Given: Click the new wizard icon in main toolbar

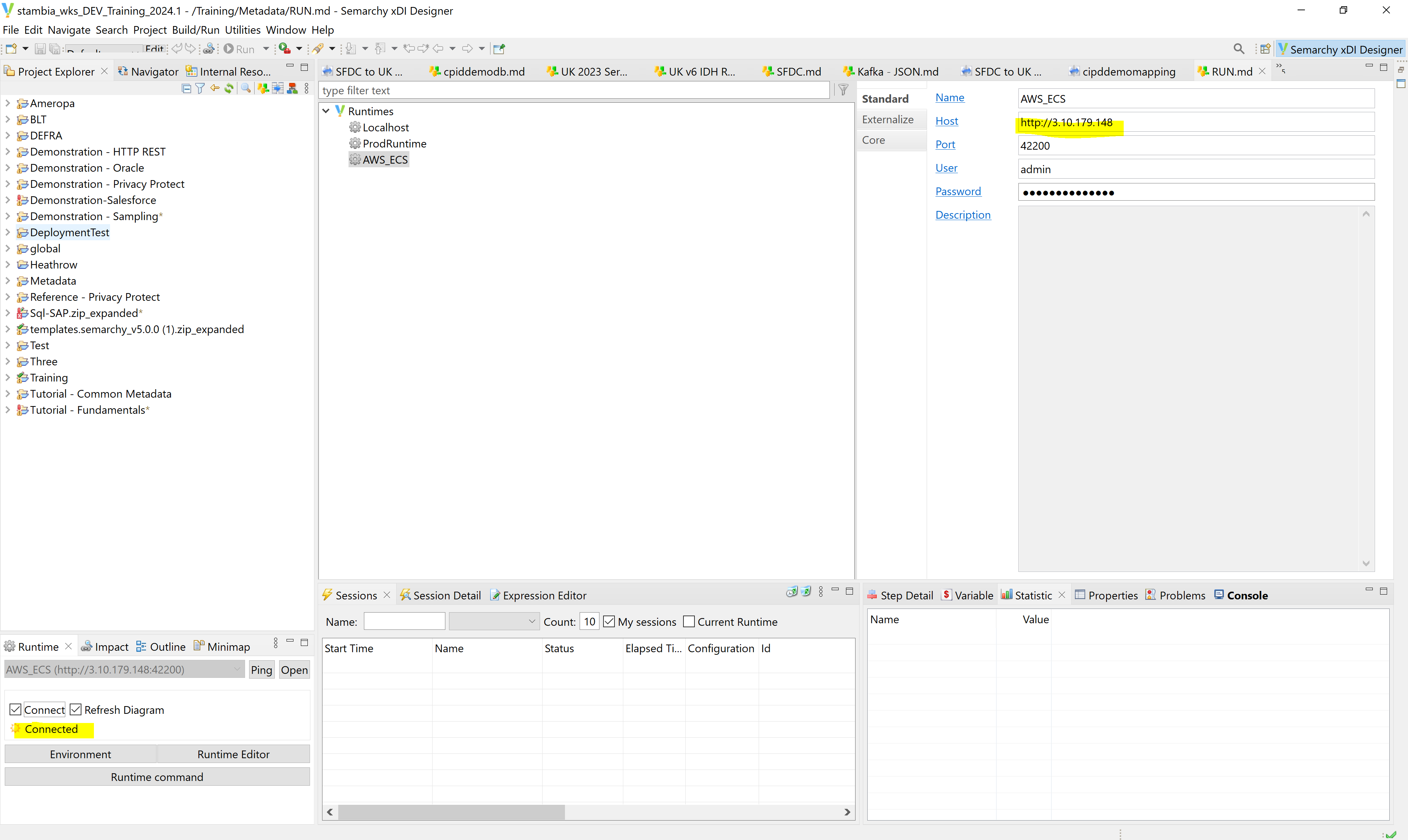Looking at the screenshot, I should tap(11, 49).
